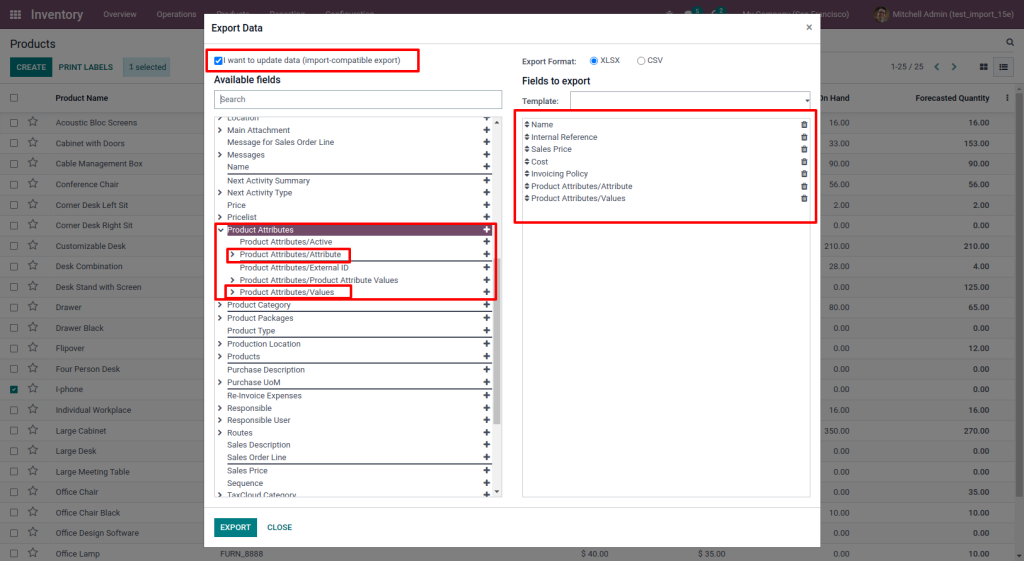Expand the Production Location node

220,344
